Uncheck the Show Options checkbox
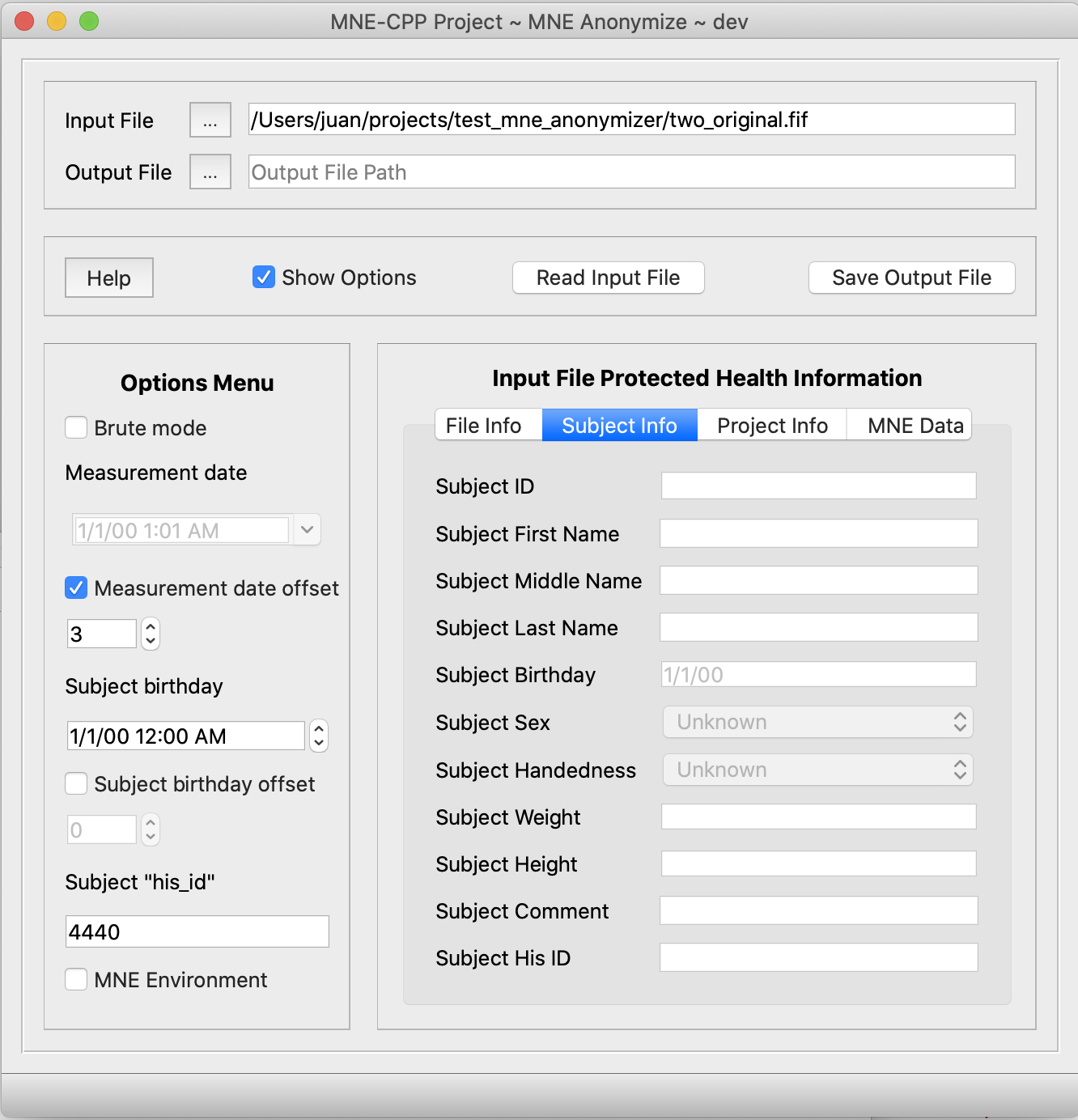This screenshot has width=1078, height=1120. click(264, 278)
